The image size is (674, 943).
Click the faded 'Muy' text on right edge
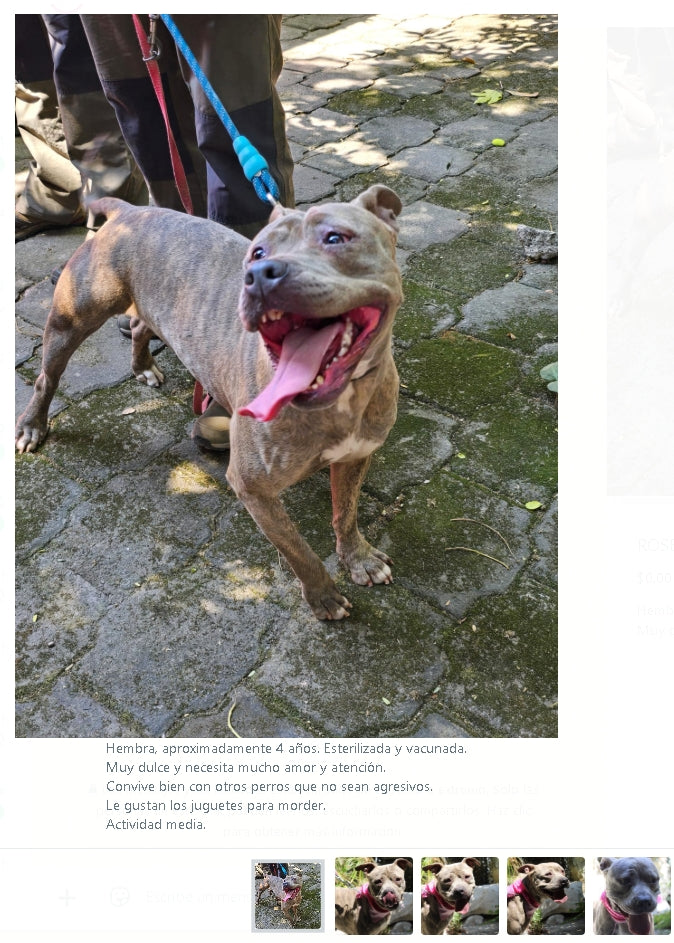coord(655,631)
